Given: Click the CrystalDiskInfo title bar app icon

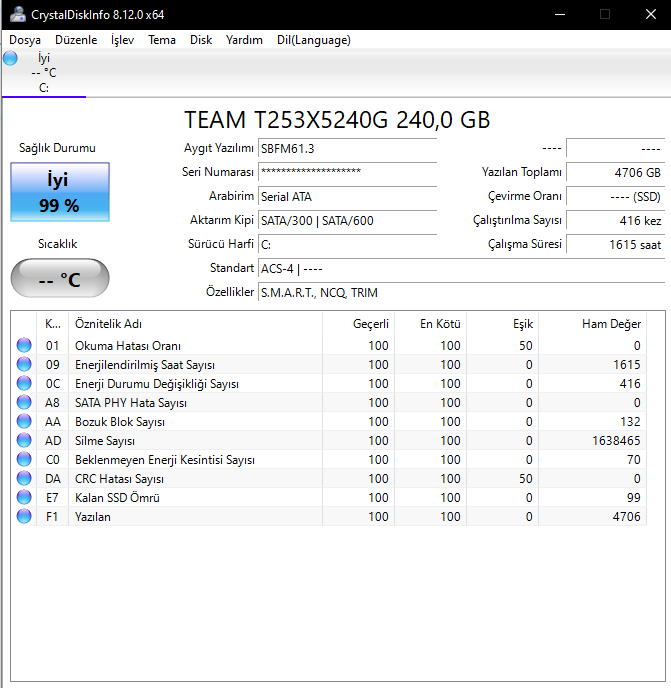Looking at the screenshot, I should click(x=18, y=14).
